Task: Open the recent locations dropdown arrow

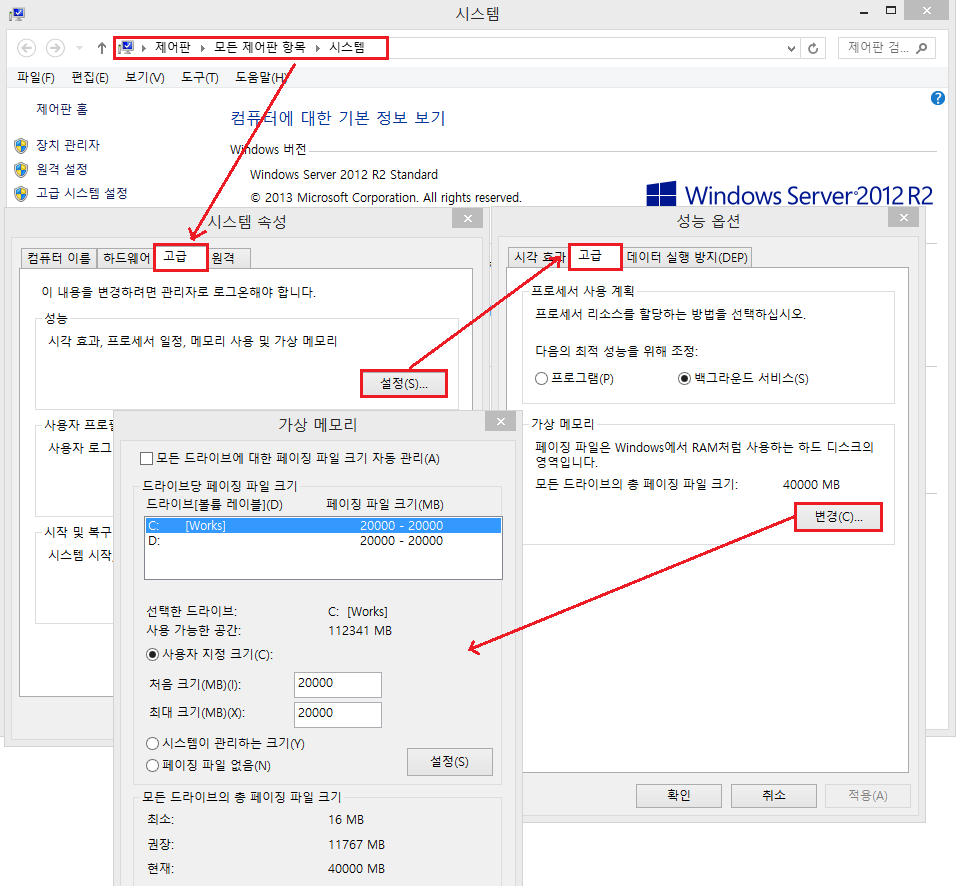Action: tap(79, 48)
